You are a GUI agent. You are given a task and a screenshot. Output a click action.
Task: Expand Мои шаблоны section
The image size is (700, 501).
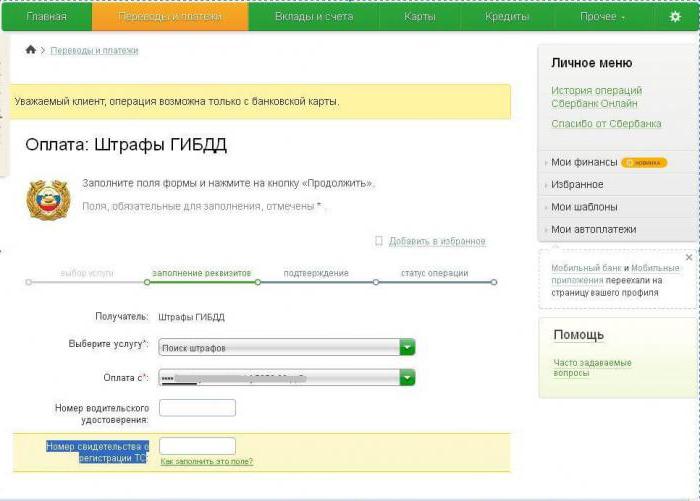584,207
